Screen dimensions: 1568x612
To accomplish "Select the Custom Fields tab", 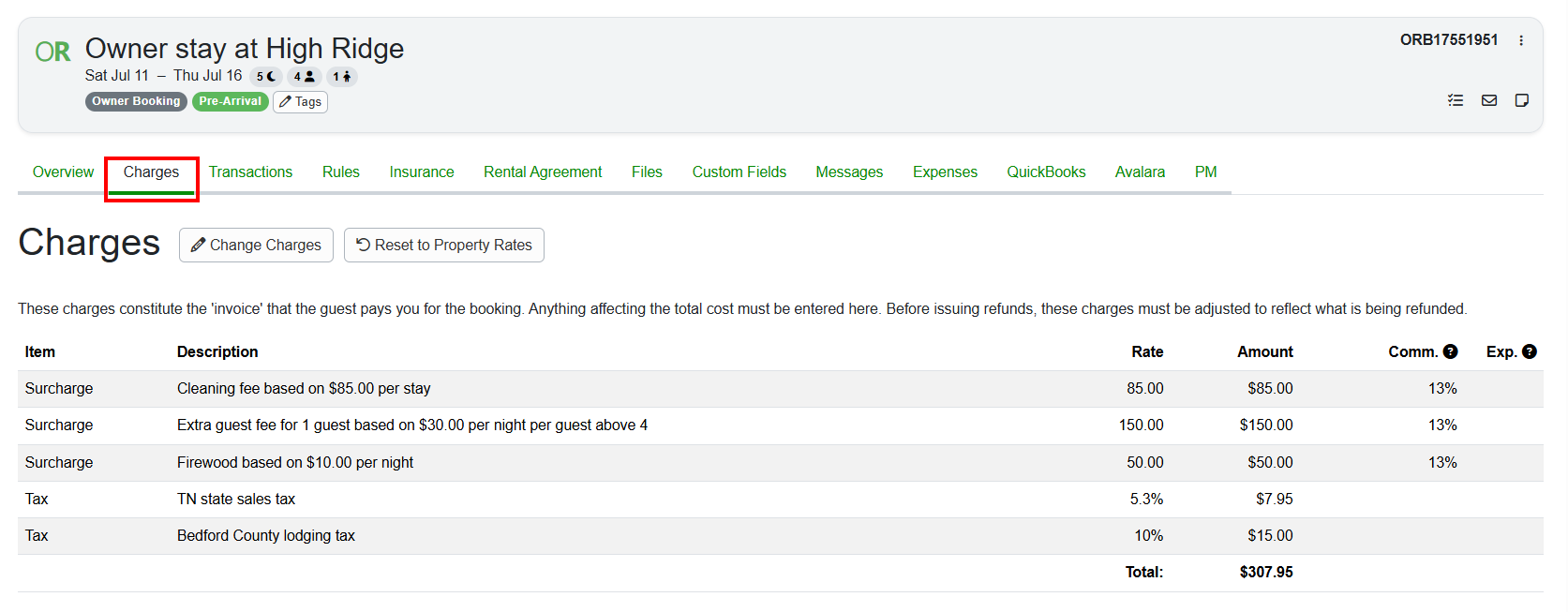I will click(x=739, y=172).
